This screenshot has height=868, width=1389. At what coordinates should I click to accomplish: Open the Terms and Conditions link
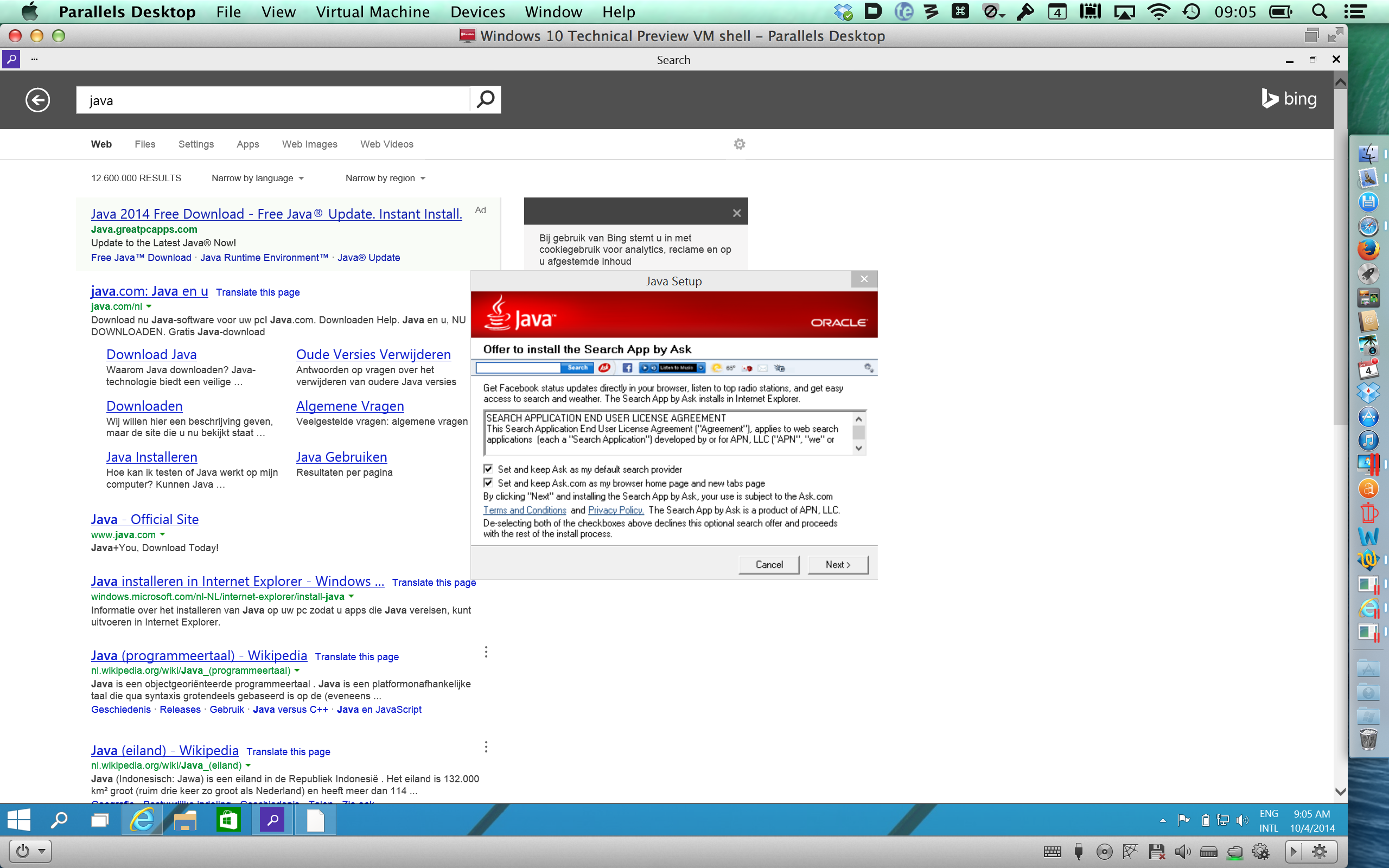point(525,510)
